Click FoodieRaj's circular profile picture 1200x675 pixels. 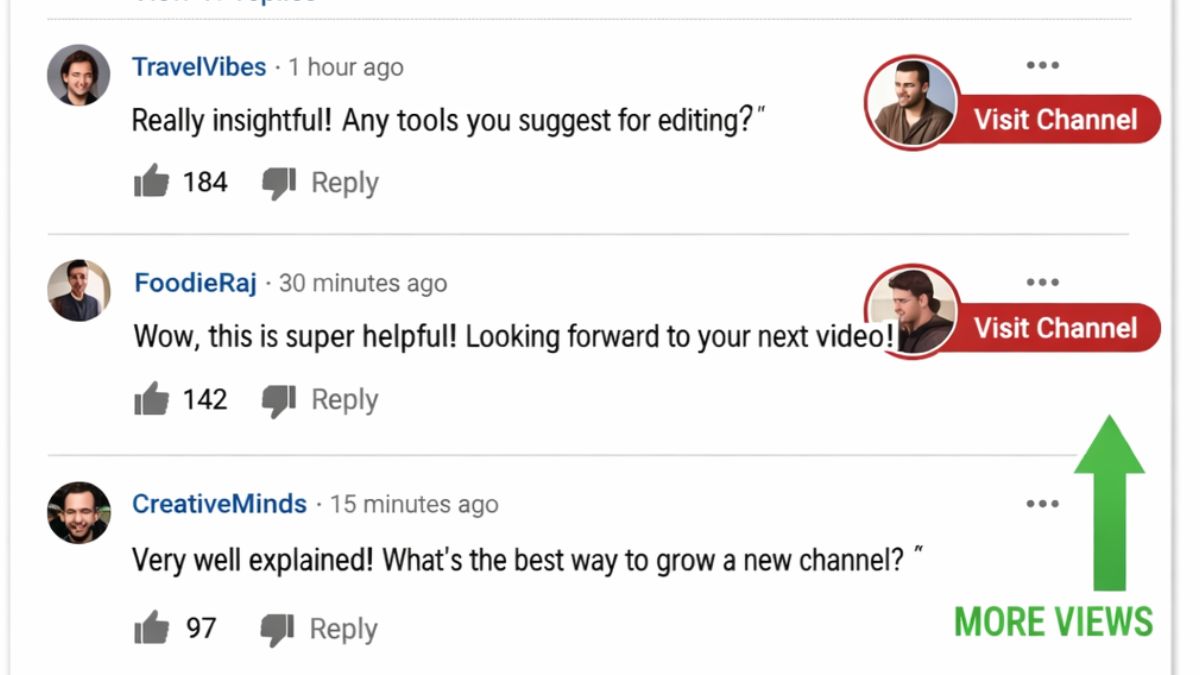tap(77, 291)
